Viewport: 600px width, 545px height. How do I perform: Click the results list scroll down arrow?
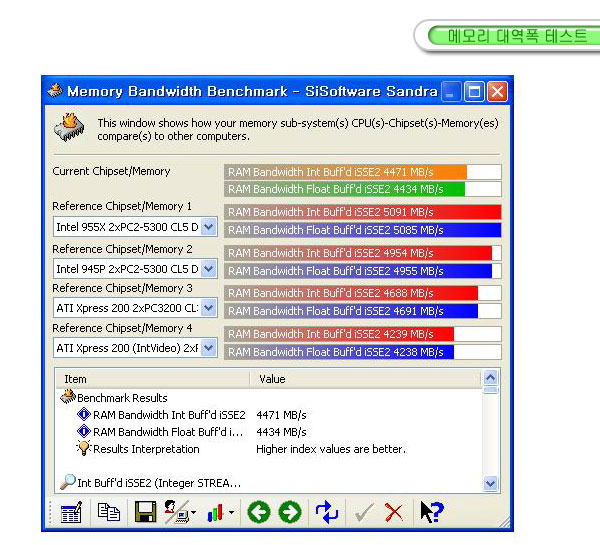tap(491, 483)
